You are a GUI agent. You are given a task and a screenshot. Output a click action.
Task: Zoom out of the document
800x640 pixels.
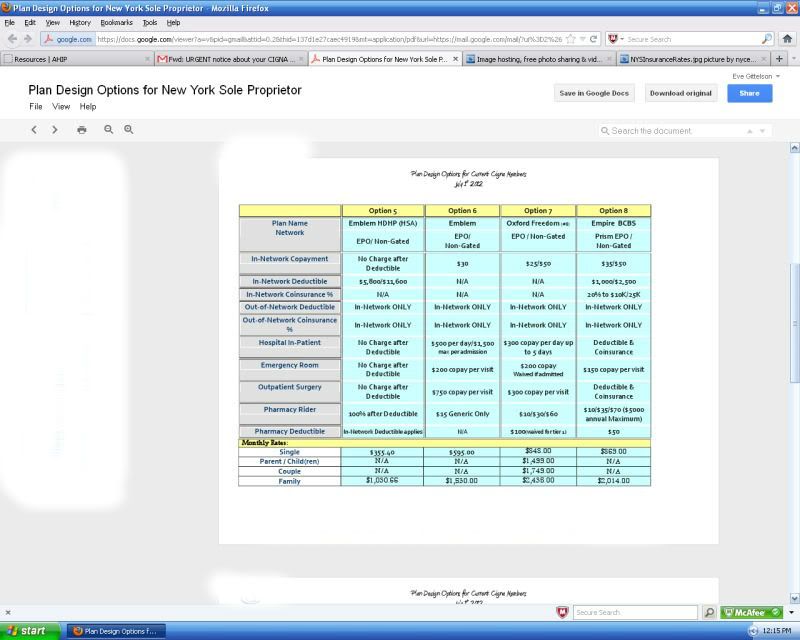click(x=109, y=130)
